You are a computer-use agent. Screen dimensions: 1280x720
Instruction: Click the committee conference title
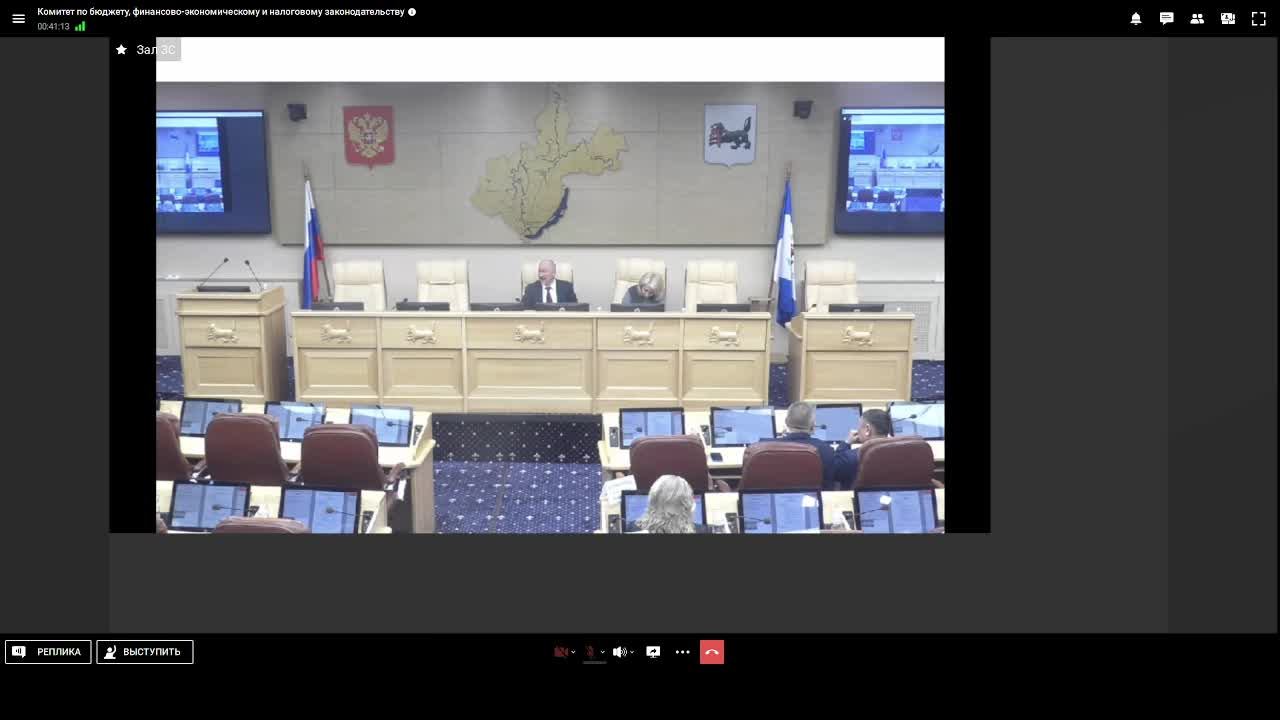[221, 12]
